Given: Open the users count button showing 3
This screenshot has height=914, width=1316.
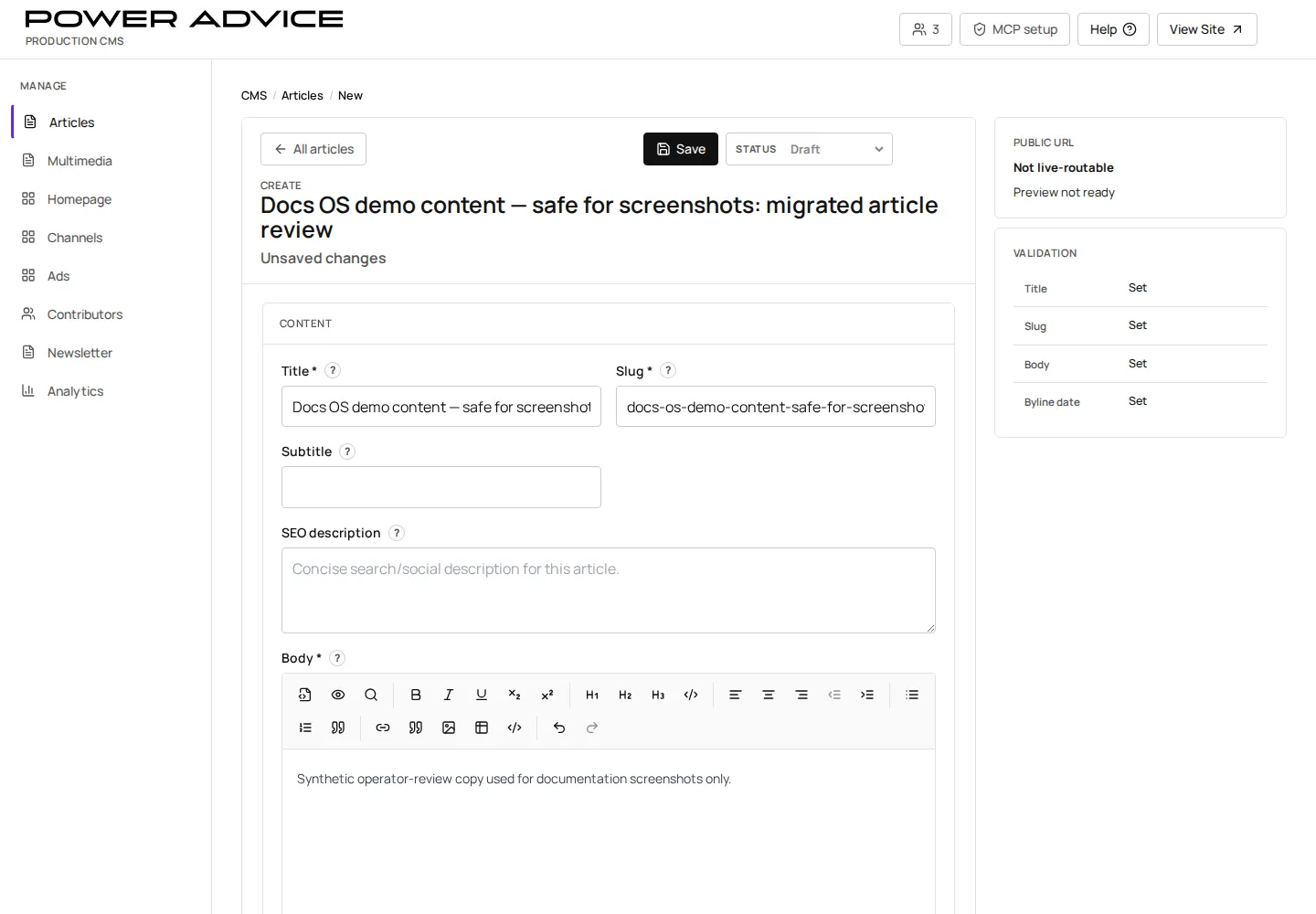Looking at the screenshot, I should [x=926, y=29].
